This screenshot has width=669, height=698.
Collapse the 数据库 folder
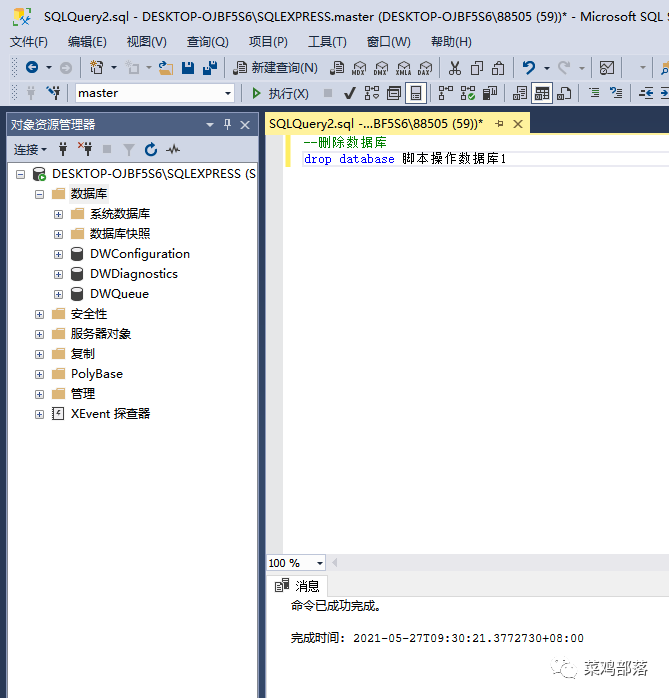click(x=40, y=195)
